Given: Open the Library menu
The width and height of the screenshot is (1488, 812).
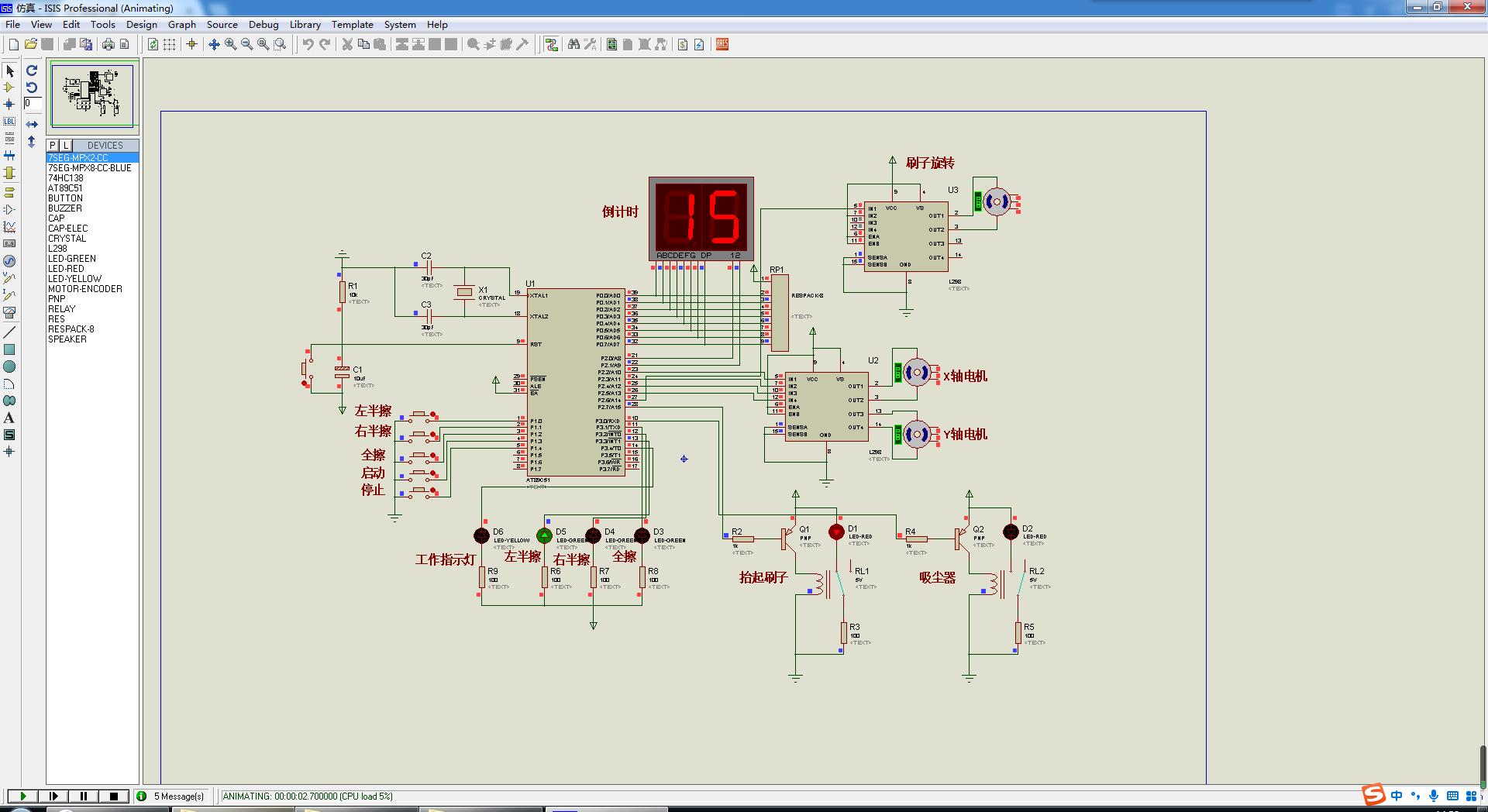Looking at the screenshot, I should tap(305, 25).
